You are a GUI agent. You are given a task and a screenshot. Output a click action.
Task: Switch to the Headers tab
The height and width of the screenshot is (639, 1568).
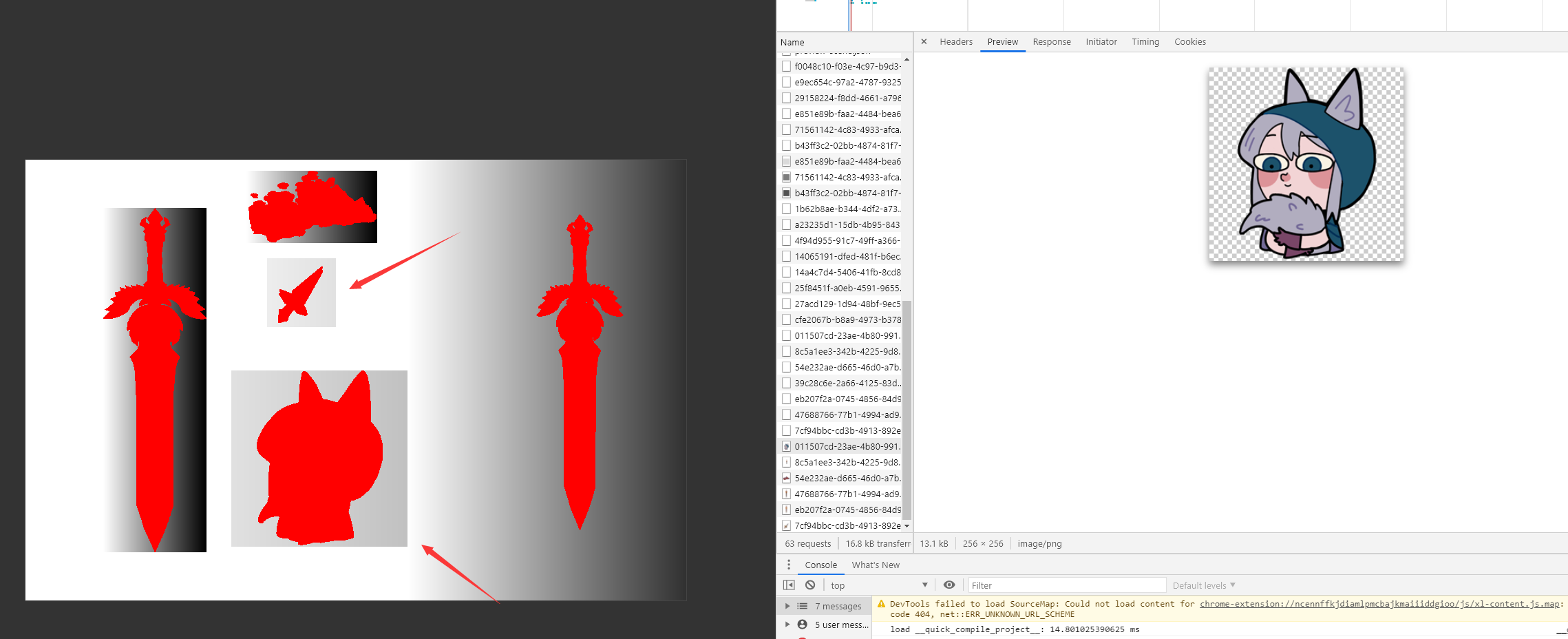pyautogui.click(x=956, y=41)
